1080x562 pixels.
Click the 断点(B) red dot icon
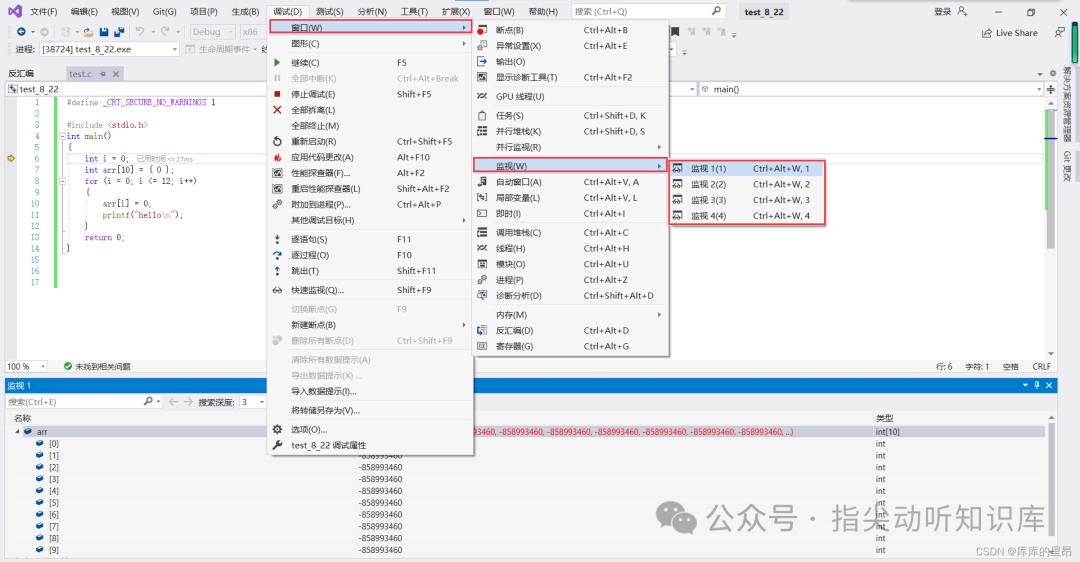tap(481, 30)
